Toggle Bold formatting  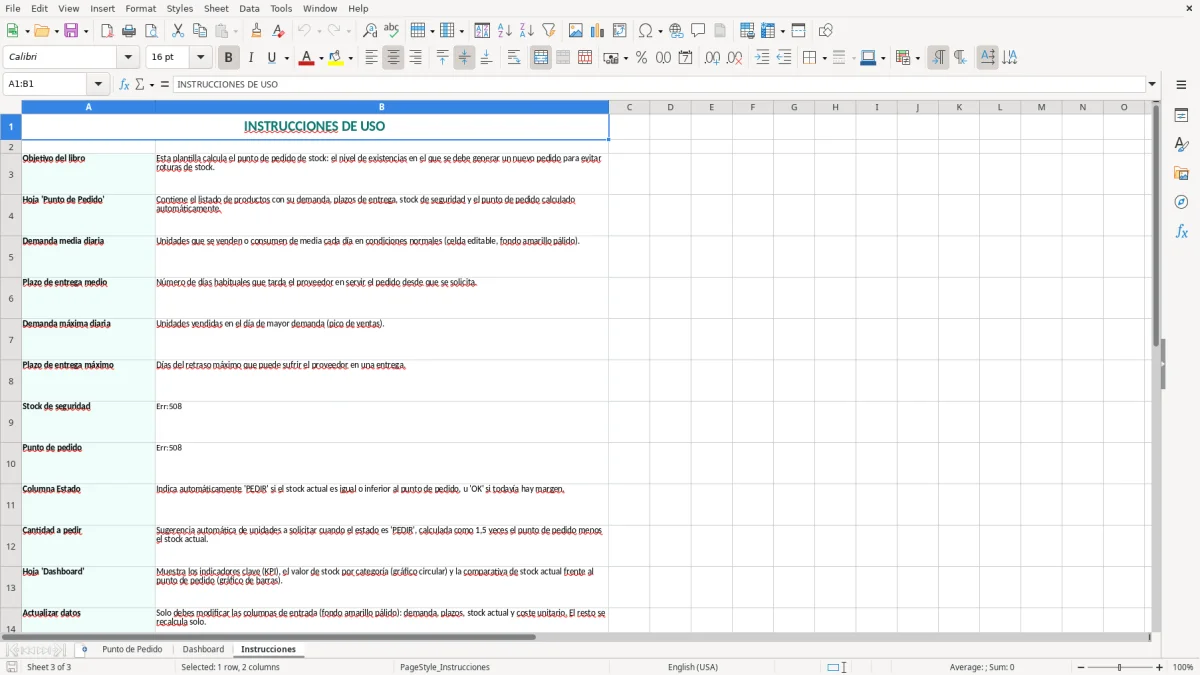tap(229, 58)
